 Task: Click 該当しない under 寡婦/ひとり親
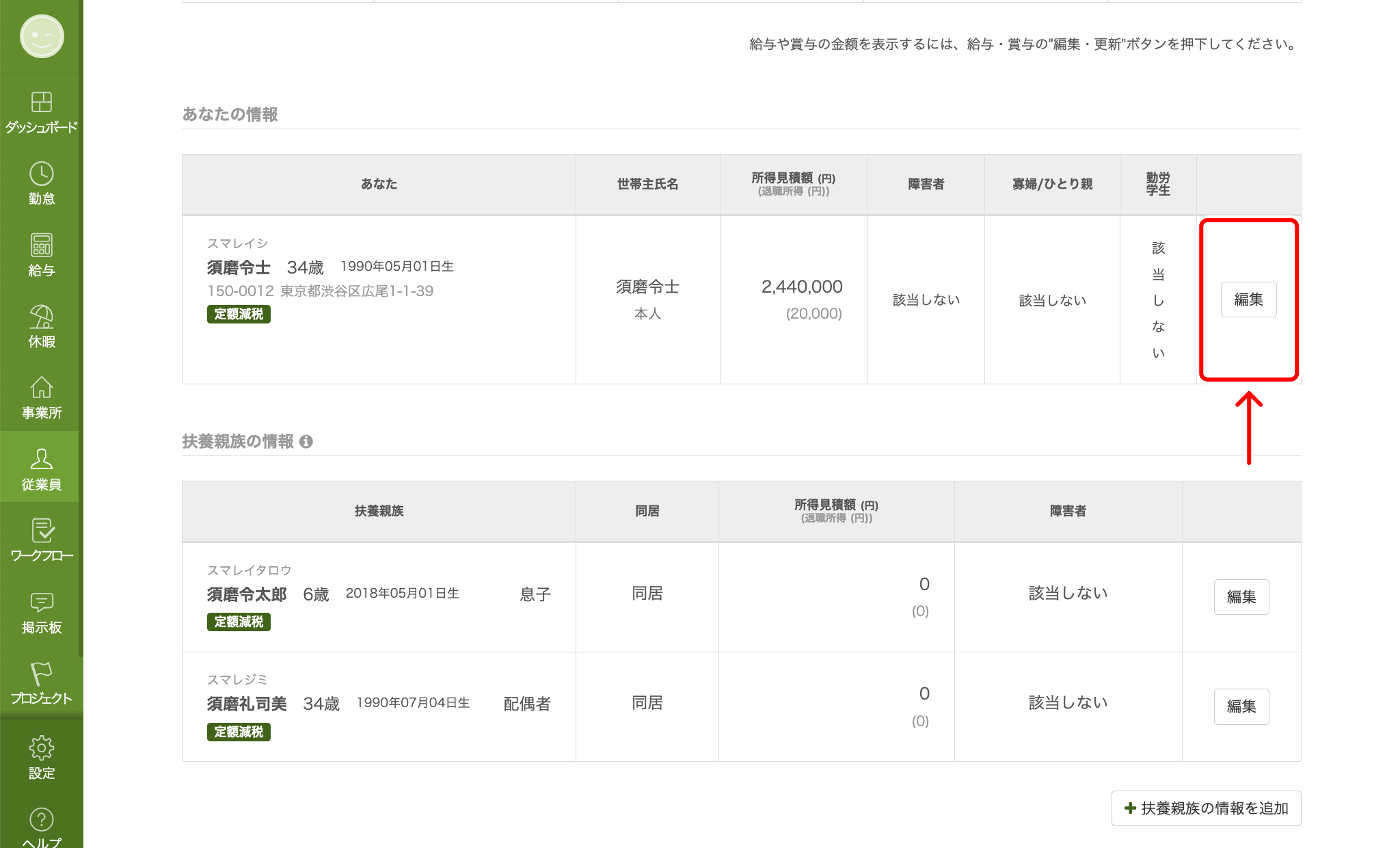click(x=1052, y=300)
